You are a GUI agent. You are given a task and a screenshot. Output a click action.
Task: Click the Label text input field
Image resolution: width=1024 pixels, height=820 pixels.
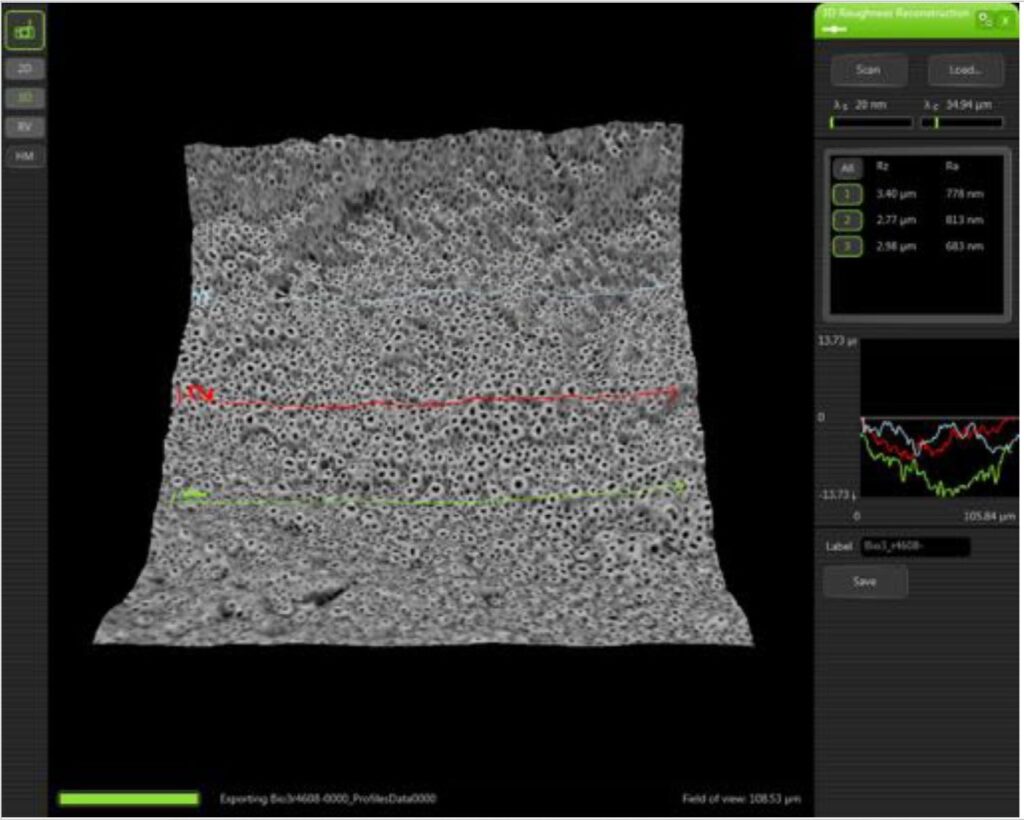coord(915,547)
